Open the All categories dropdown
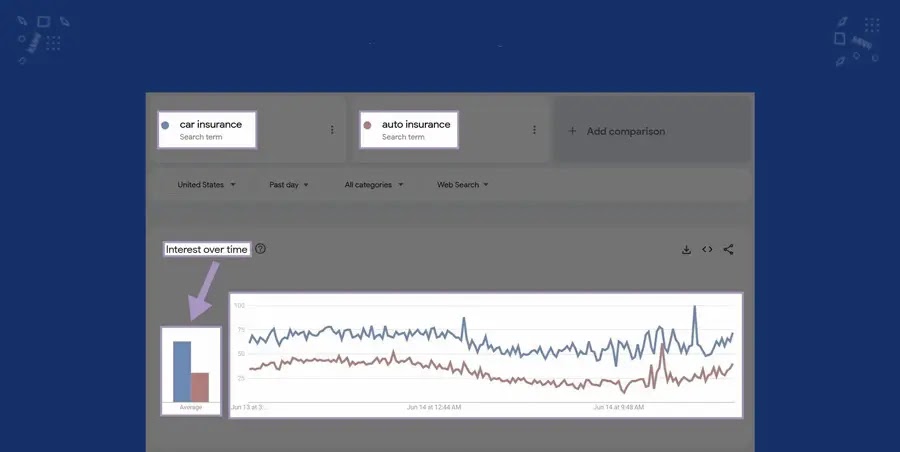 (374, 185)
